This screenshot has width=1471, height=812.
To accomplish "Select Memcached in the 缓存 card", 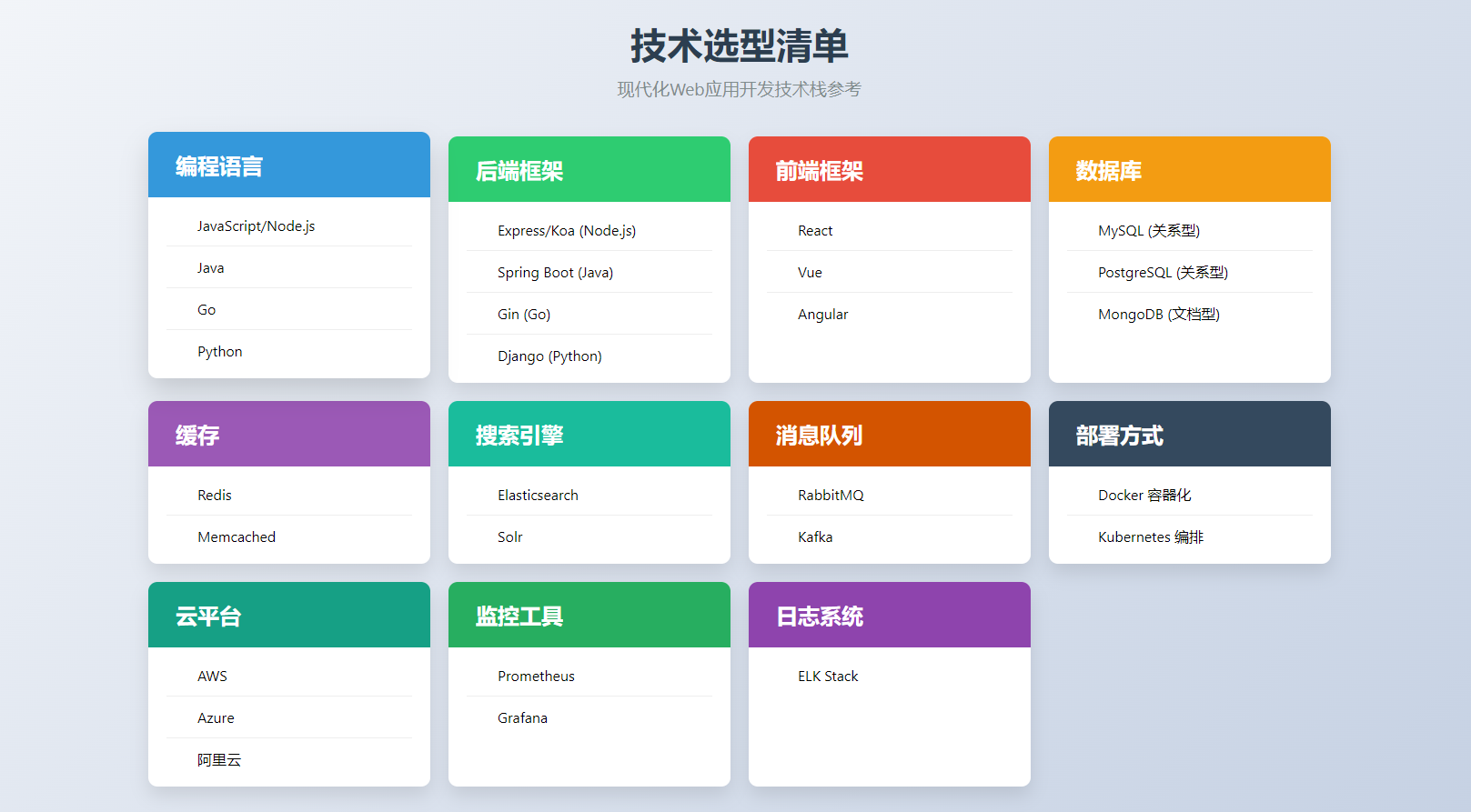I will point(289,536).
